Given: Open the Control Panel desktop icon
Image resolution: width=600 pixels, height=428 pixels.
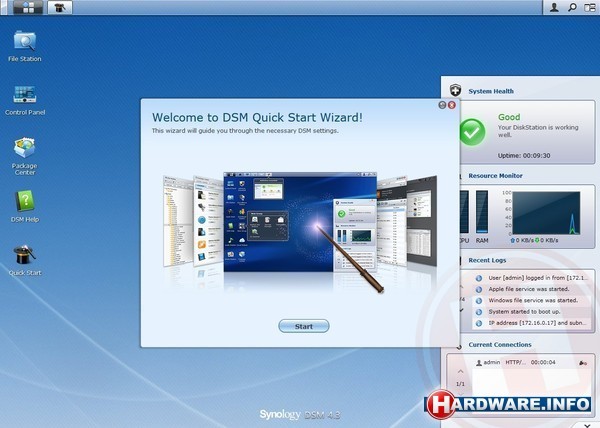Looking at the screenshot, I should point(25,100).
